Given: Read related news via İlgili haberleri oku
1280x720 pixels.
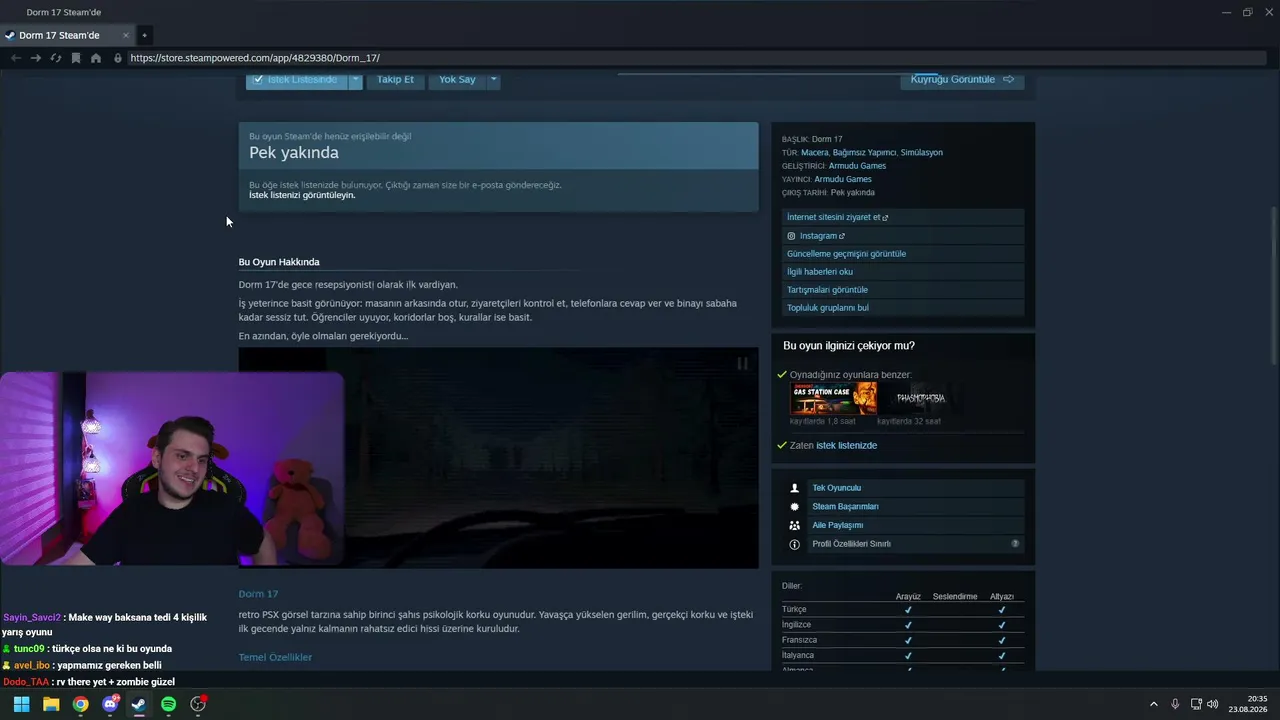Looking at the screenshot, I should tap(903, 272).
